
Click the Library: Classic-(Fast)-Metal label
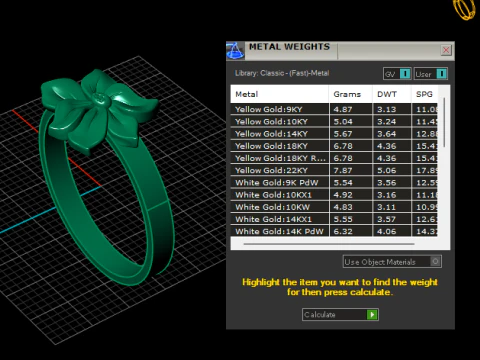point(282,73)
